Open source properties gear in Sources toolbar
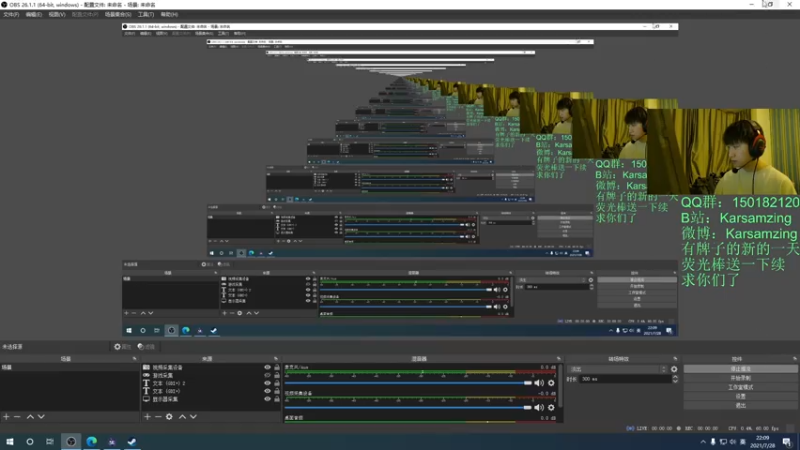Viewport: 800px width, 450px height. pos(169,417)
